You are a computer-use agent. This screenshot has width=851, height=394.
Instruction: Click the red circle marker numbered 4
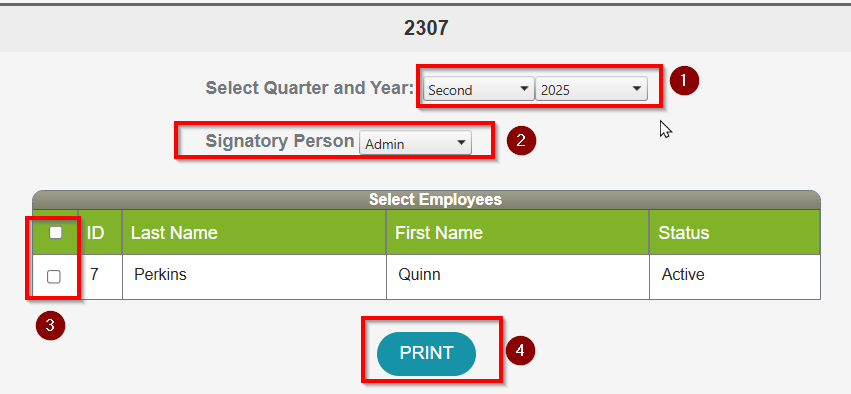pyautogui.click(x=520, y=351)
